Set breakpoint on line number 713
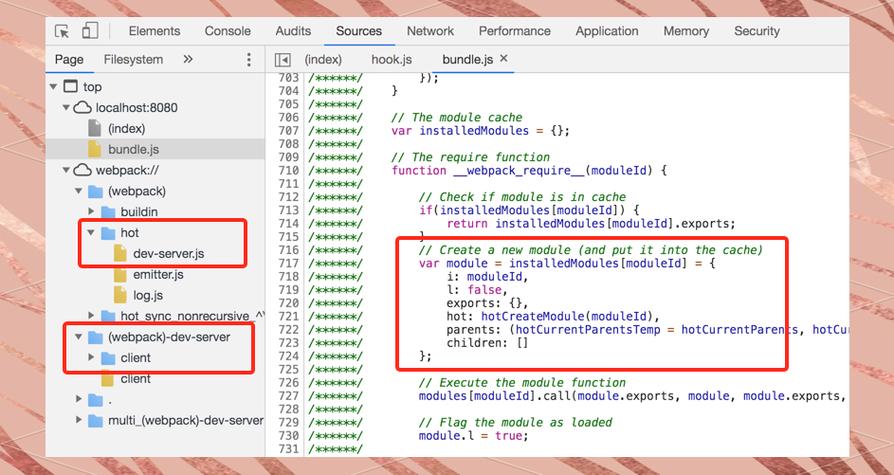This screenshot has height=475, width=894. [288, 210]
